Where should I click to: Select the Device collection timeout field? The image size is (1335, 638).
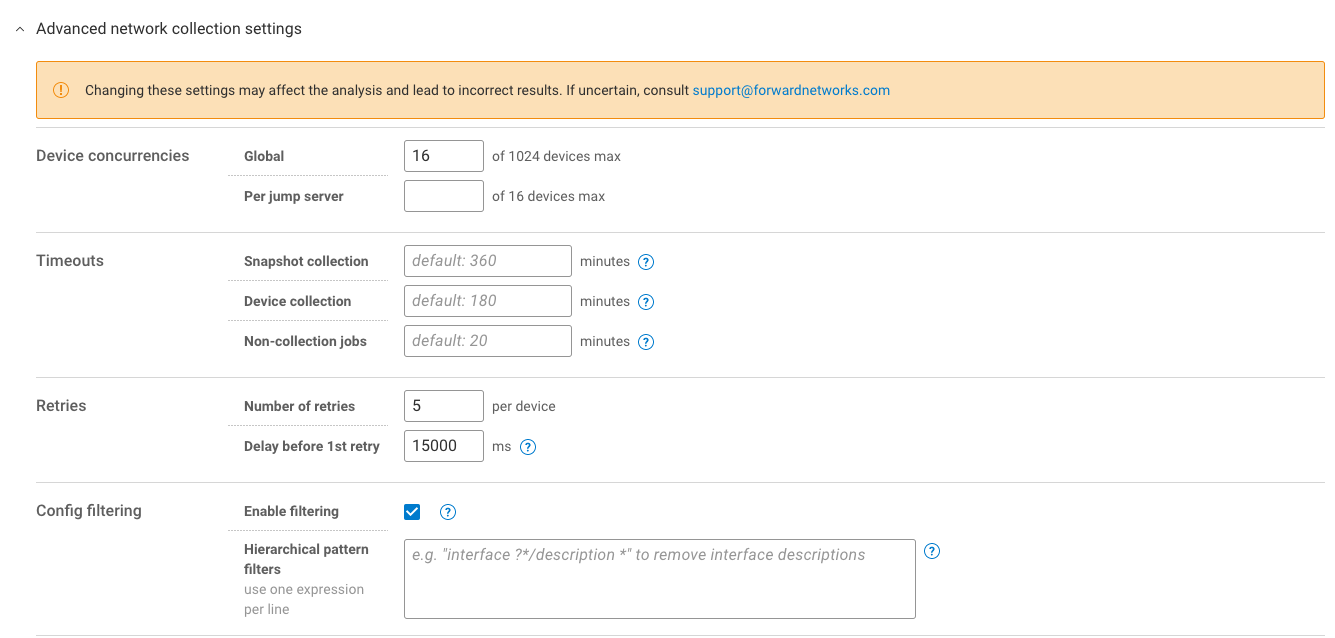(487, 301)
